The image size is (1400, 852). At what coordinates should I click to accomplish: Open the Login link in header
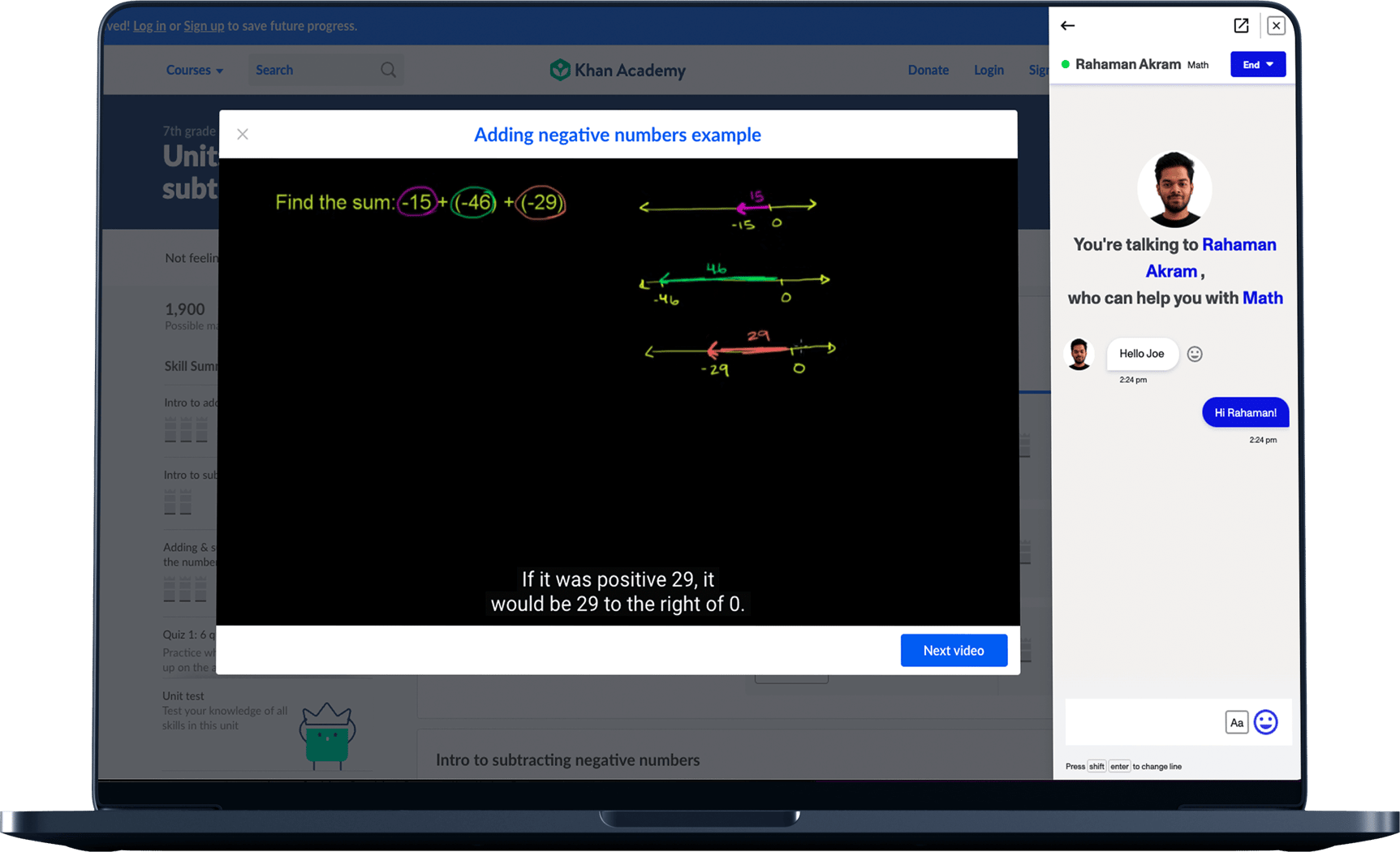[x=988, y=71]
